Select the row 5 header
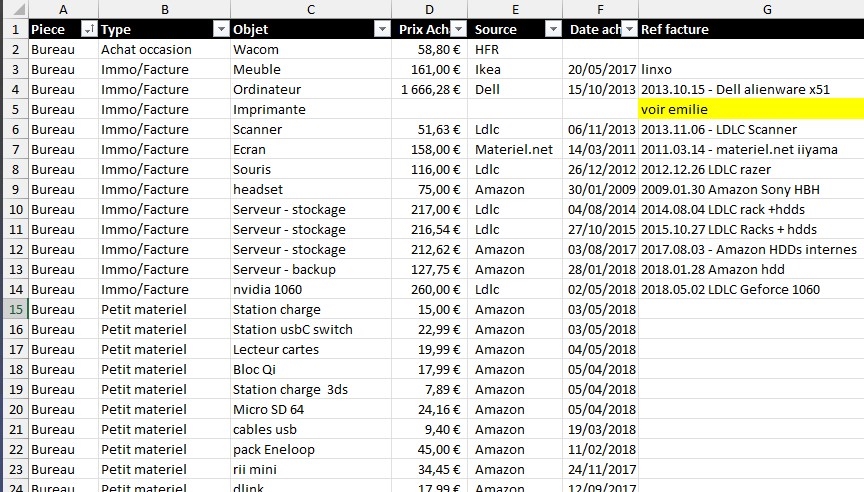864x492 pixels. [x=14, y=109]
